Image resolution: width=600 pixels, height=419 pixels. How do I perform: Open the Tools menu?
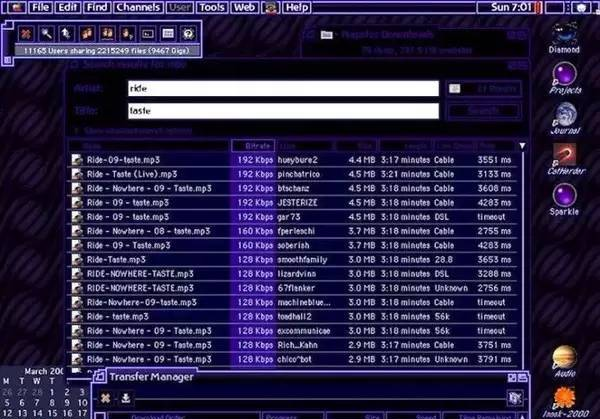point(211,7)
